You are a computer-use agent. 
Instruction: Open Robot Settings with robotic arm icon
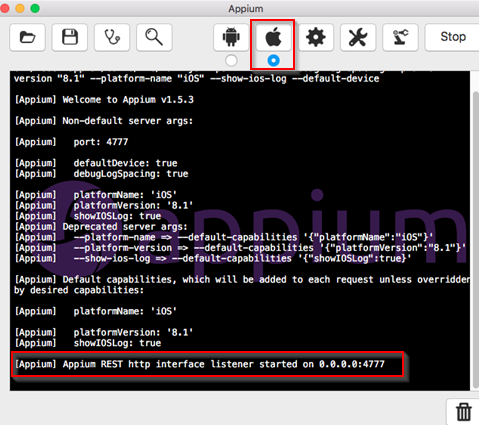[400, 37]
